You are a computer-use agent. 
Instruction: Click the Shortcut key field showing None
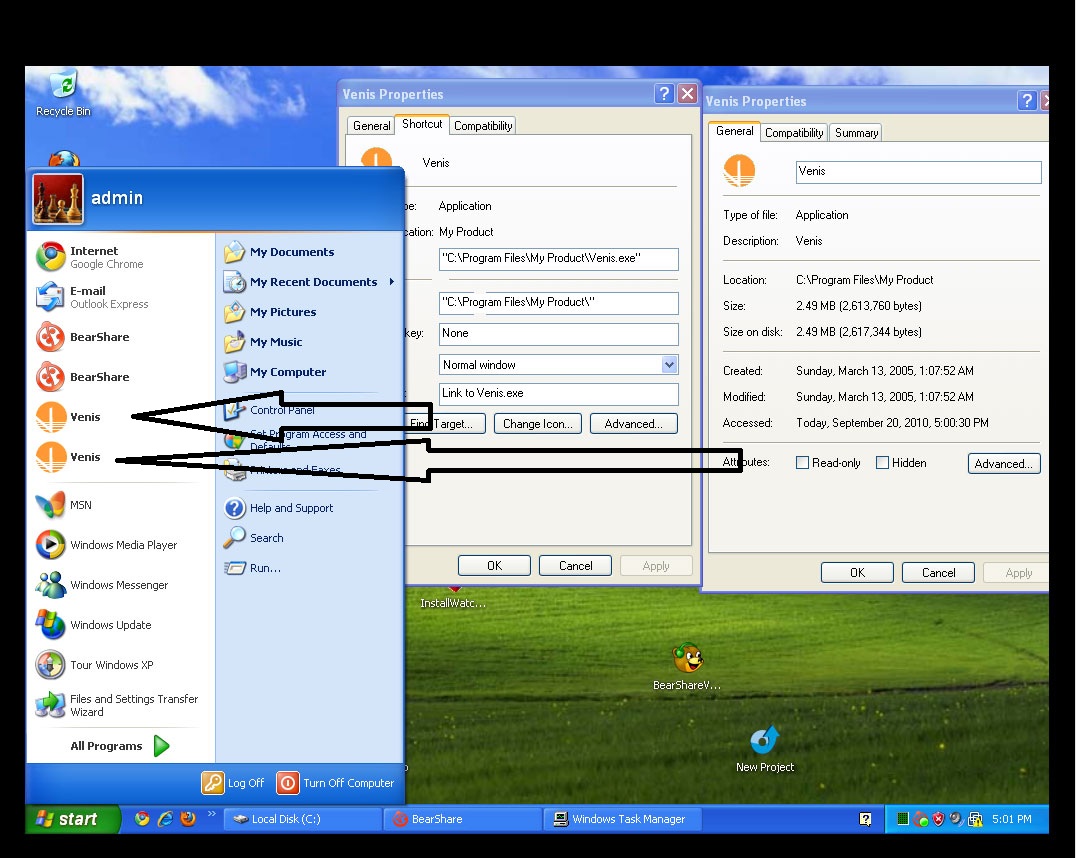tap(558, 334)
